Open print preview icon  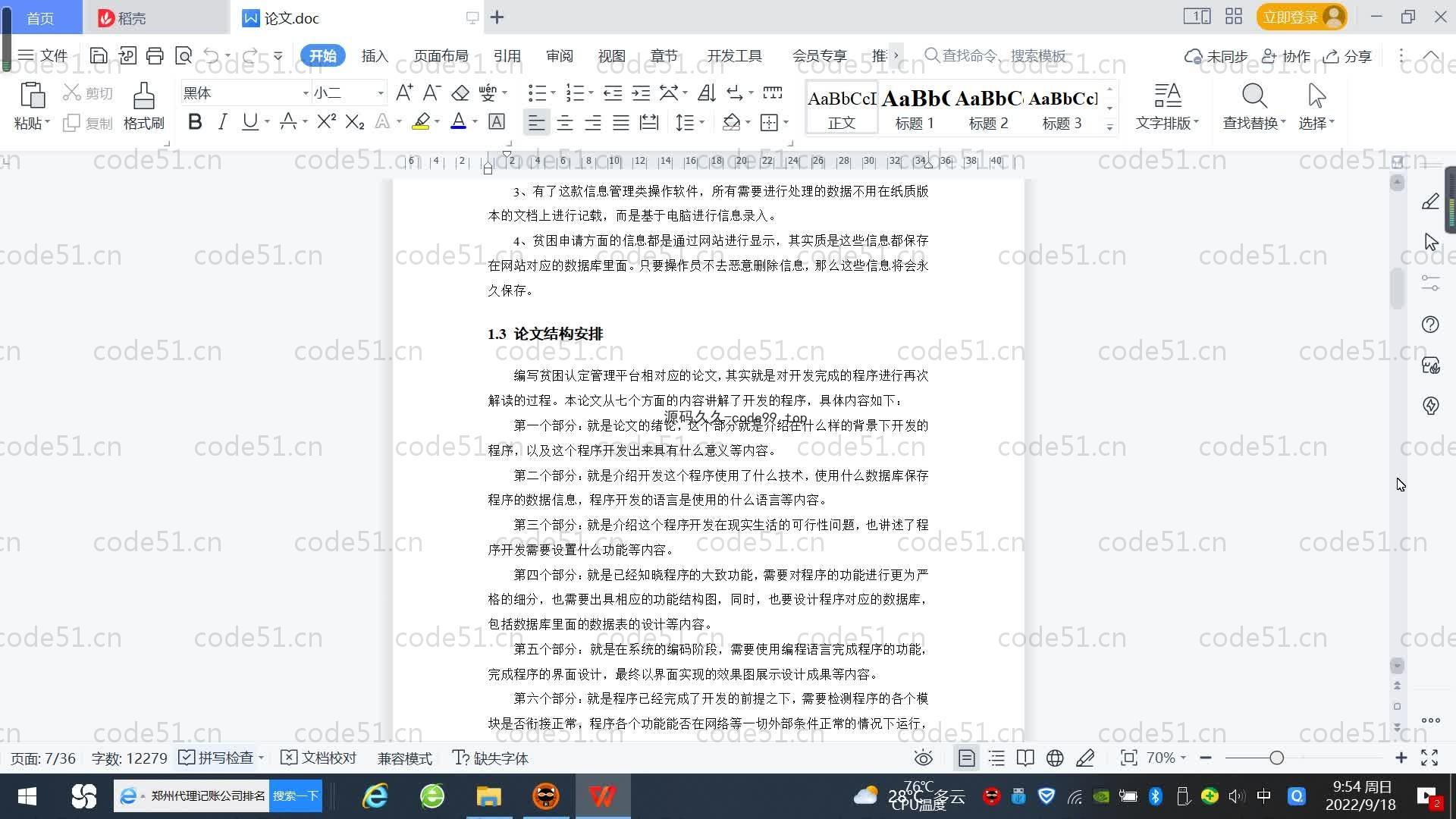(x=184, y=55)
